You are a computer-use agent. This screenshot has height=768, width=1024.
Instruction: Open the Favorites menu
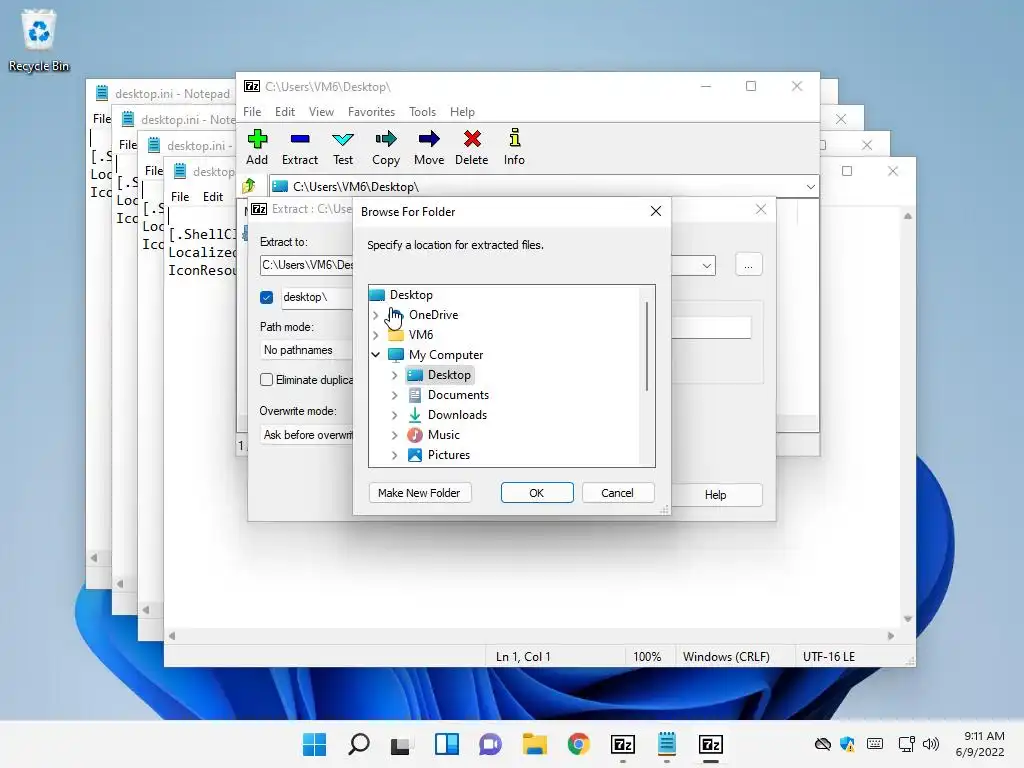tap(372, 112)
